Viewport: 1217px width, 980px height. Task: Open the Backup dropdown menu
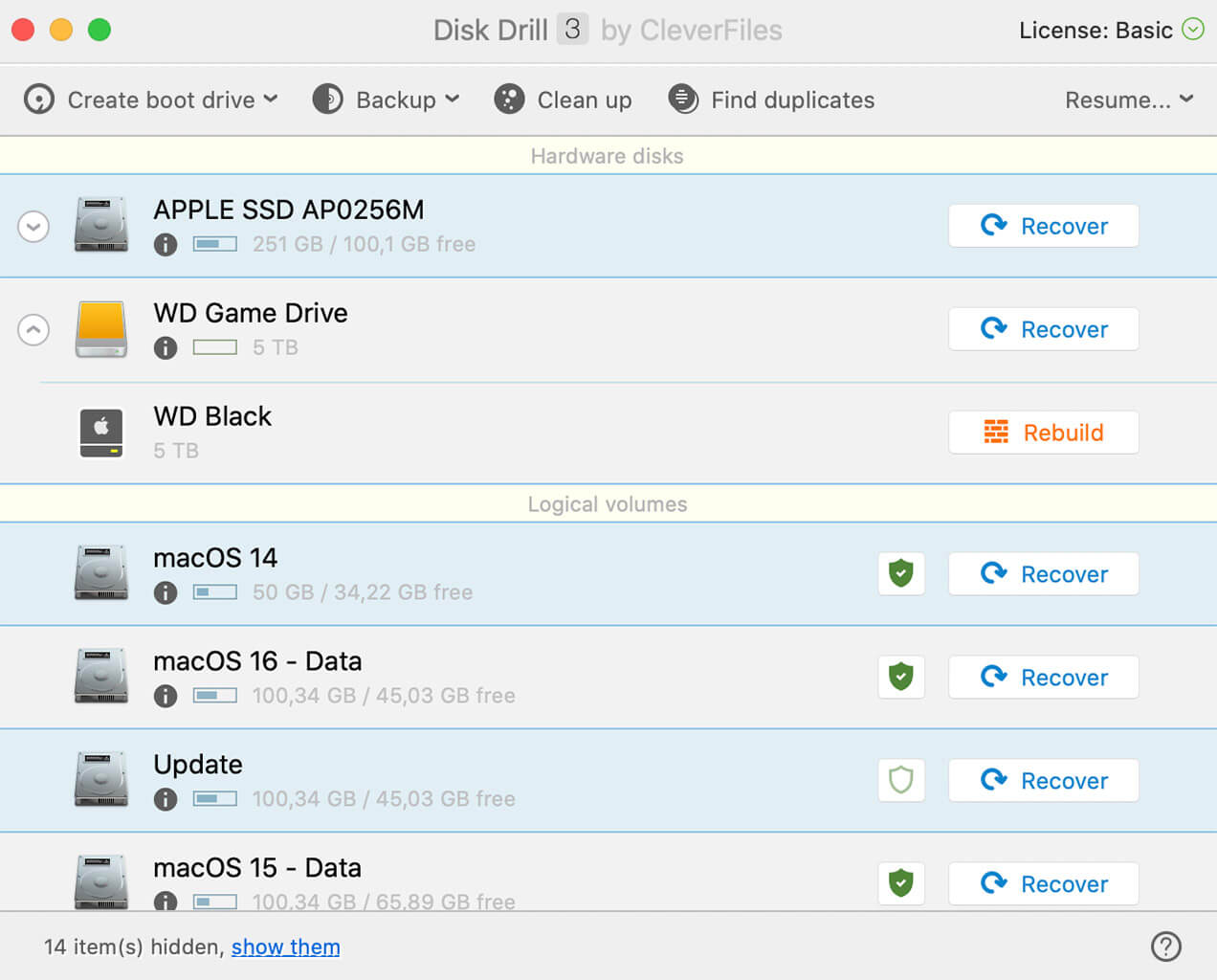(x=386, y=100)
